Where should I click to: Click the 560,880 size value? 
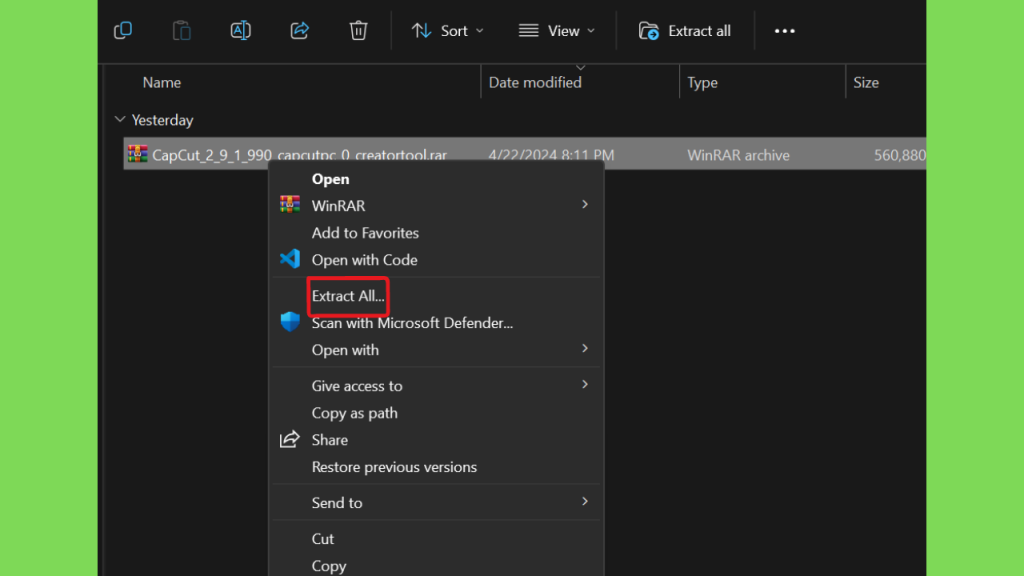click(x=900, y=155)
